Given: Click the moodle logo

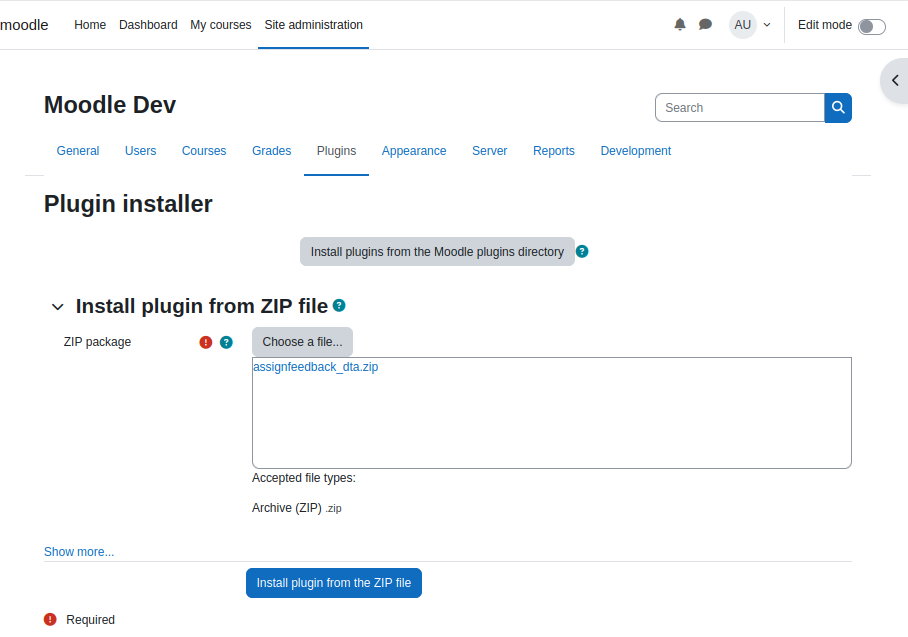Looking at the screenshot, I should (x=24, y=25).
